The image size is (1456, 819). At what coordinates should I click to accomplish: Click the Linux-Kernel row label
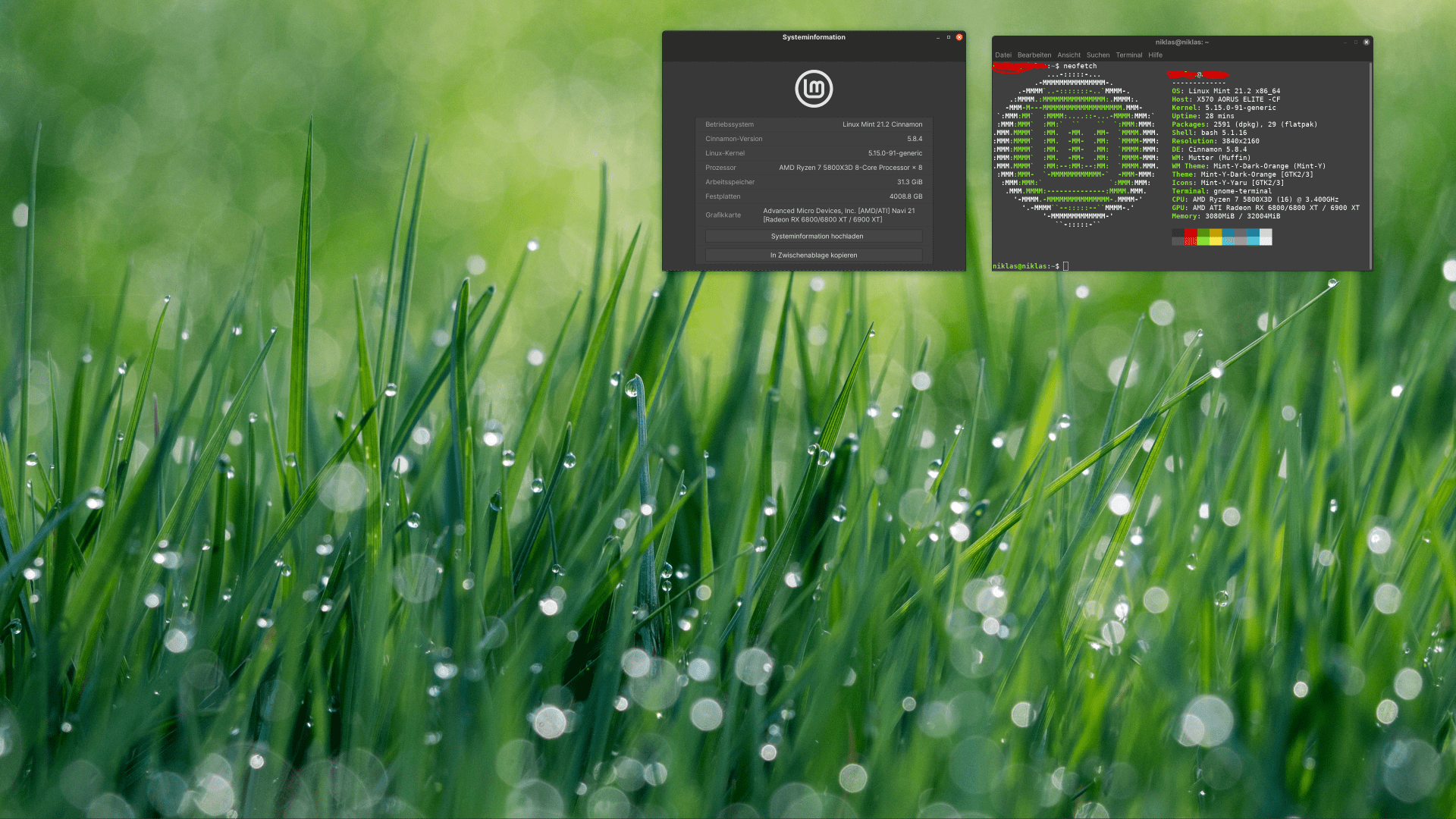tap(725, 153)
